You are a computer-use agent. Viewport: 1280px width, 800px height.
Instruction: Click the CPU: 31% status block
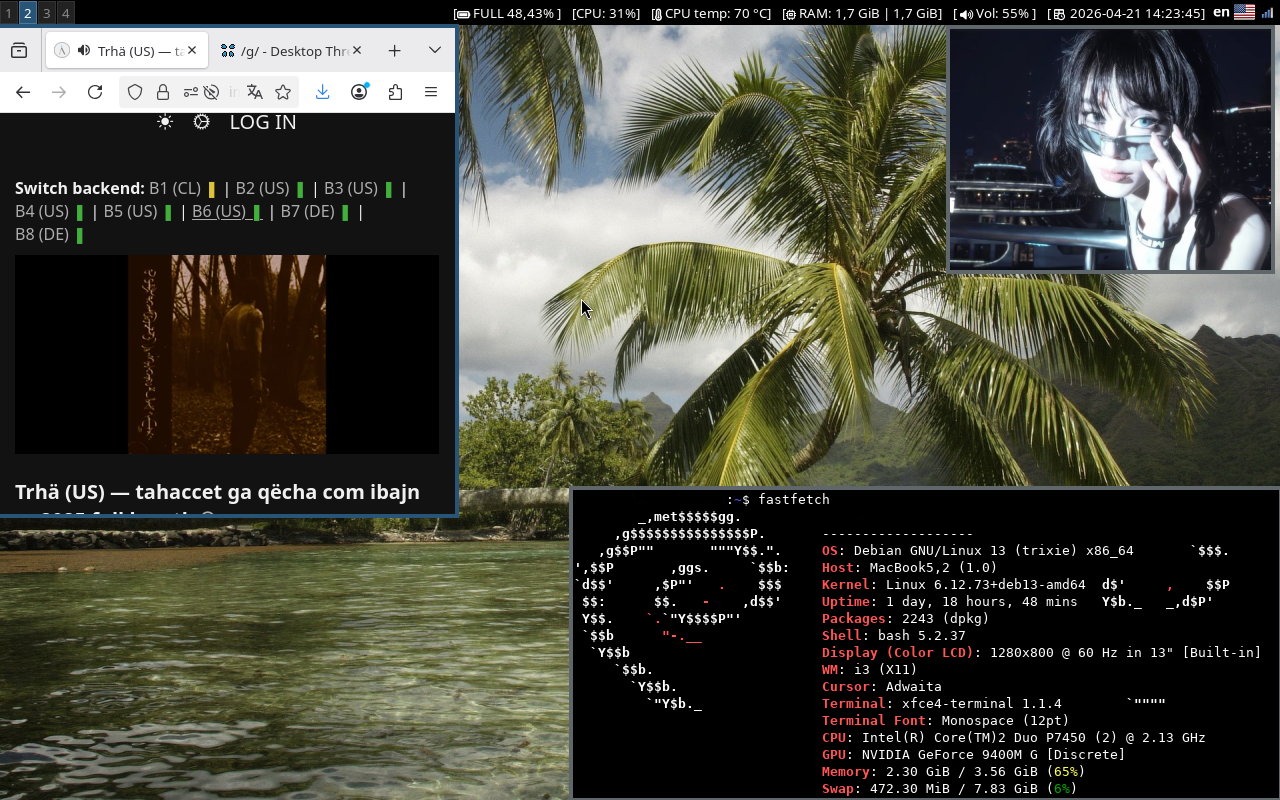coord(606,13)
